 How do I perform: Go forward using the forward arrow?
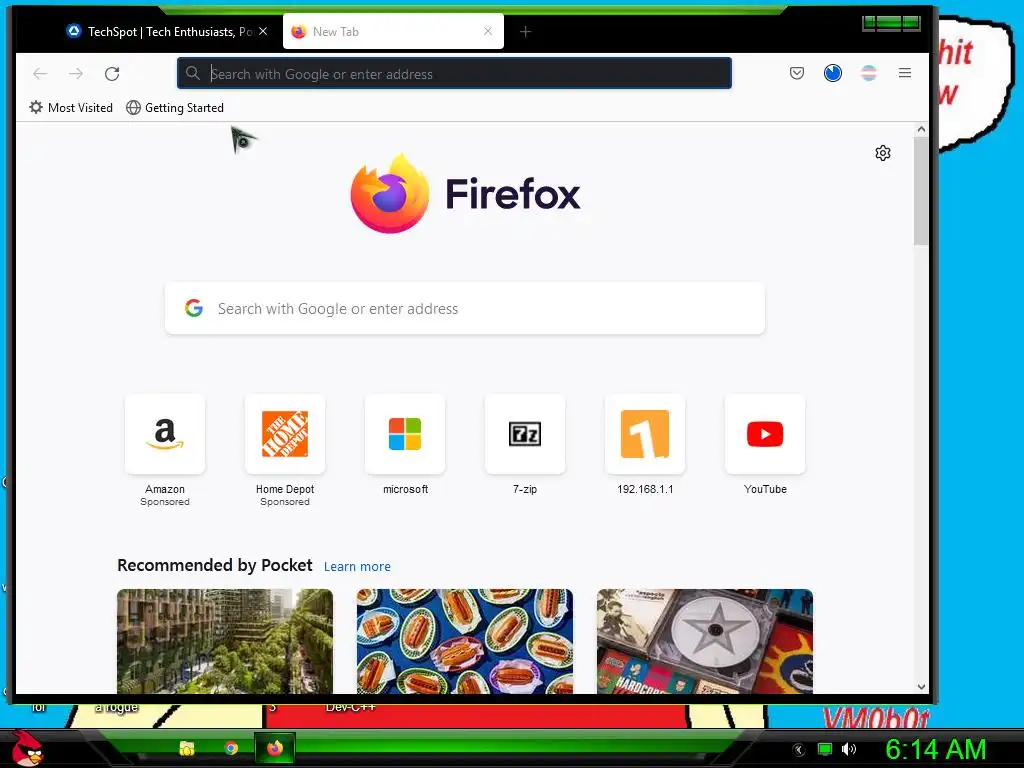(76, 74)
